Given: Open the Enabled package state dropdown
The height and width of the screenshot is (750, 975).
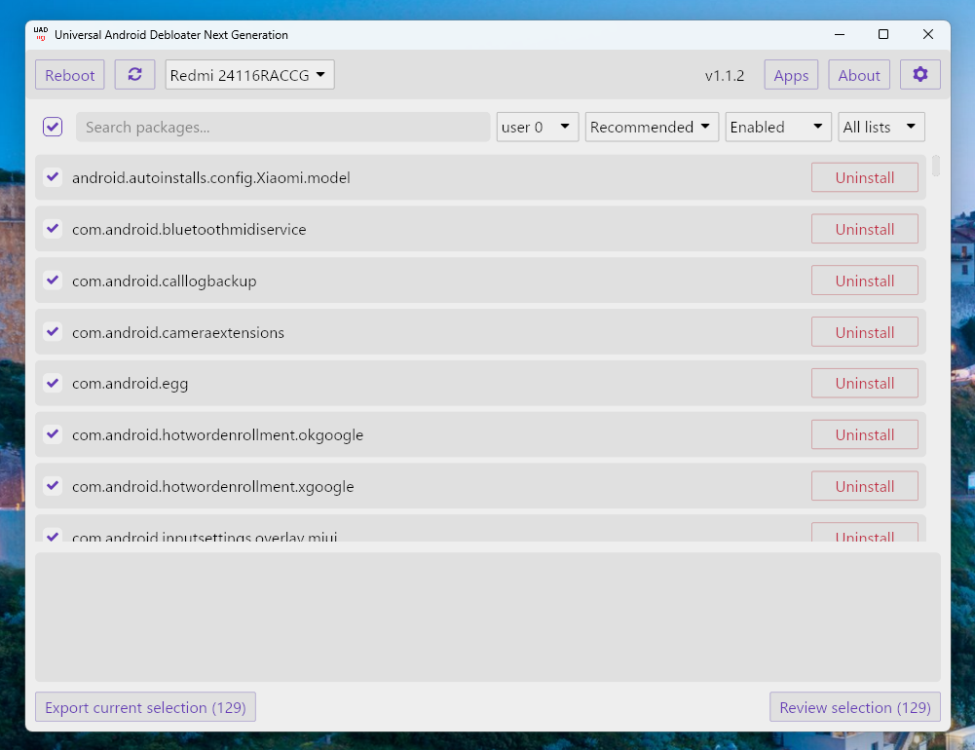Looking at the screenshot, I should click(778, 127).
